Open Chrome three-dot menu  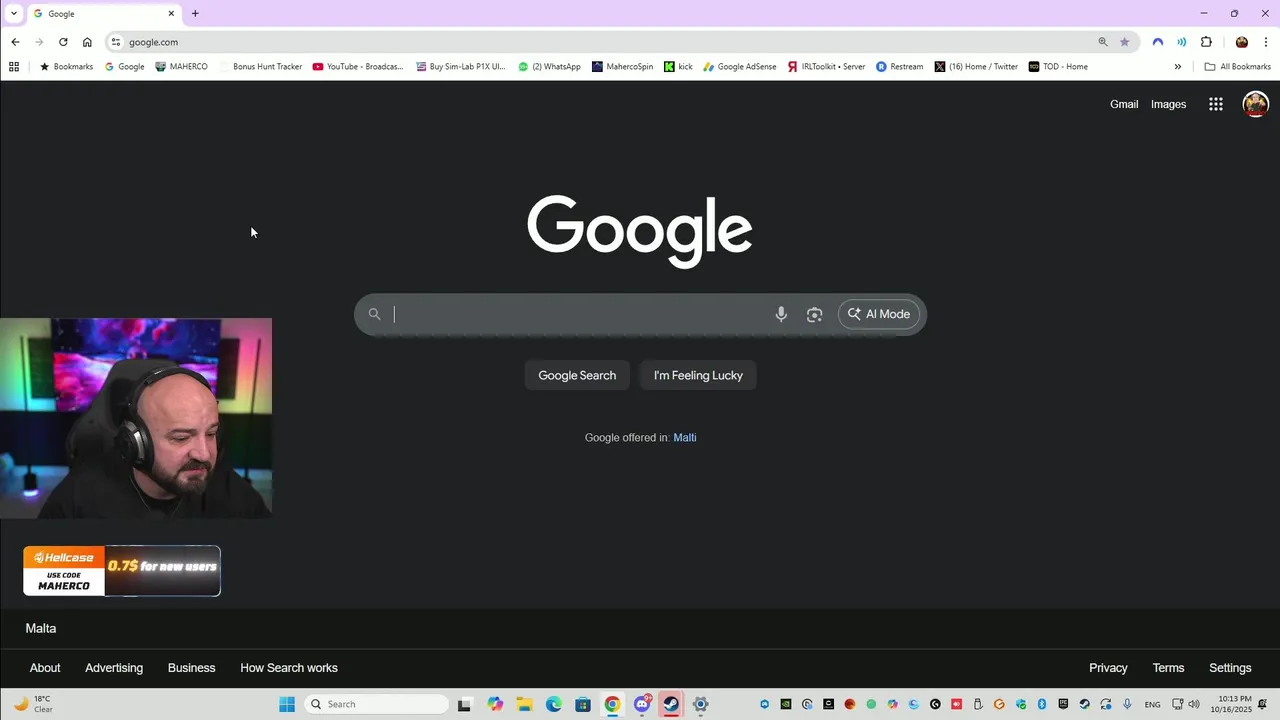1266,42
